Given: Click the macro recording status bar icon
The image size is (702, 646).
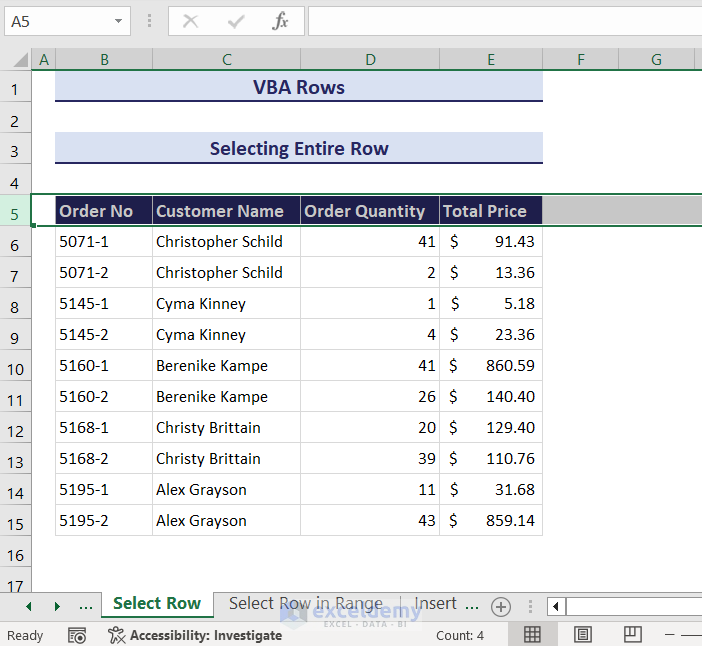Looking at the screenshot, I should 77,635.
